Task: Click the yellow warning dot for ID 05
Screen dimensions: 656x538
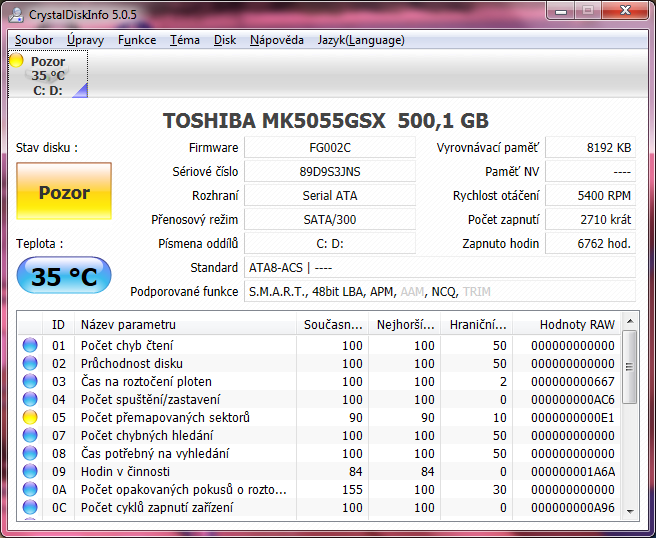Action: [30, 417]
